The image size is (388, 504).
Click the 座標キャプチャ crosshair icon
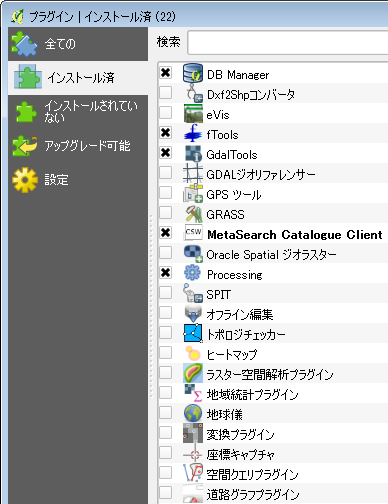point(193,453)
